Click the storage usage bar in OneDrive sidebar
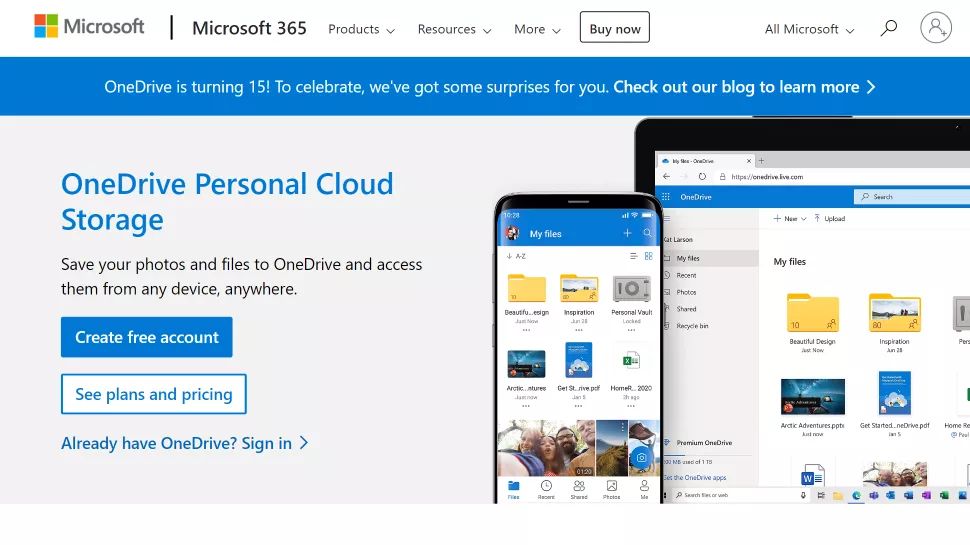 (x=708, y=455)
